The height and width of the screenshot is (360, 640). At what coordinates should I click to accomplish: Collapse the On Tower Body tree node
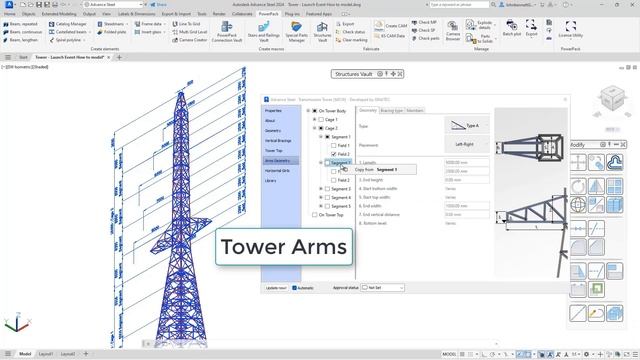tap(308, 111)
